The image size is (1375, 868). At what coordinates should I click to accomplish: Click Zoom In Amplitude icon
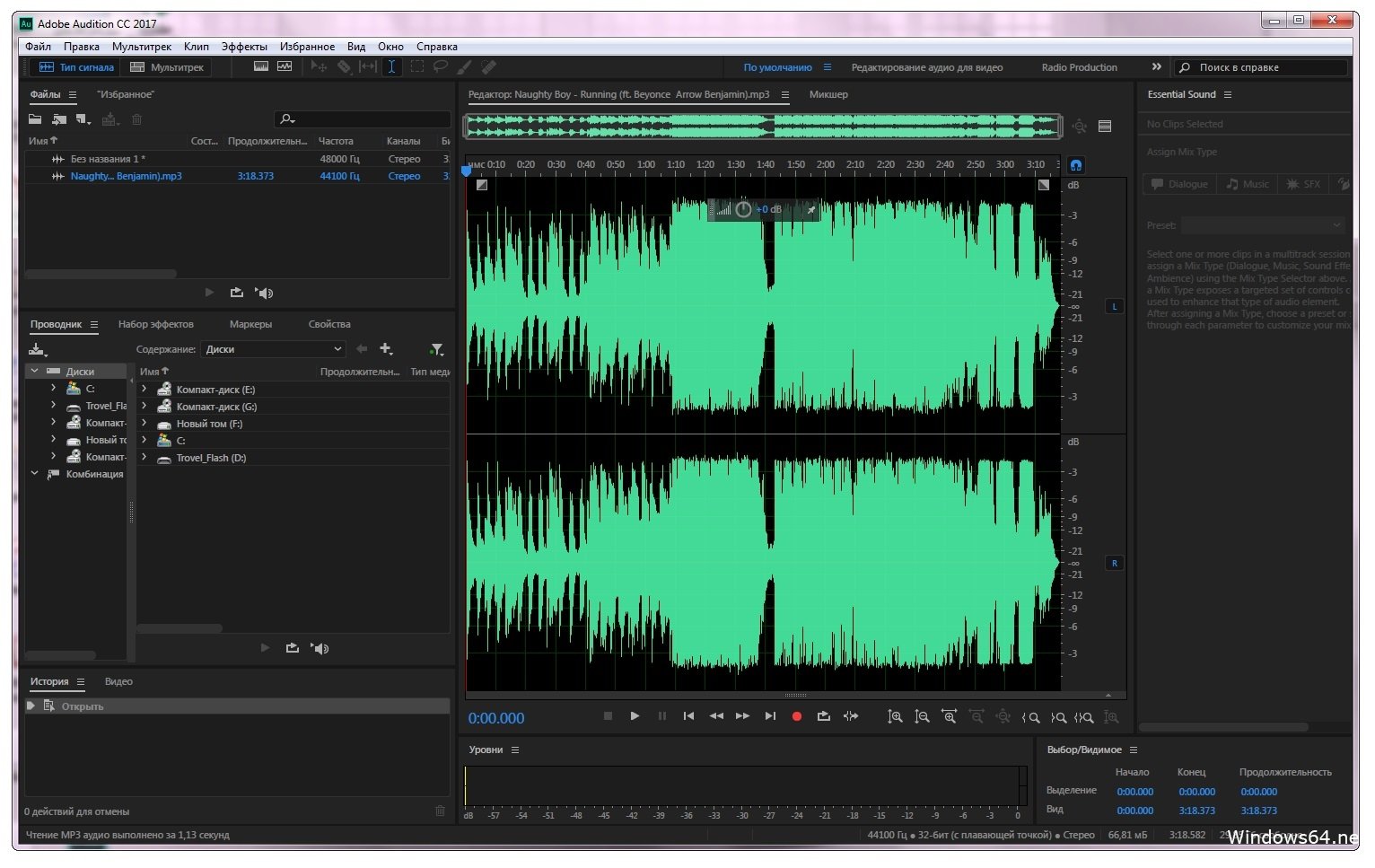[895, 717]
